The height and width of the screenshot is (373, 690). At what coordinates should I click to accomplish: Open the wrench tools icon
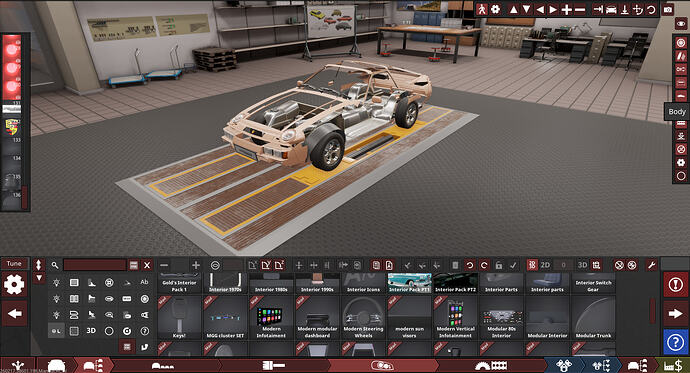point(651,265)
